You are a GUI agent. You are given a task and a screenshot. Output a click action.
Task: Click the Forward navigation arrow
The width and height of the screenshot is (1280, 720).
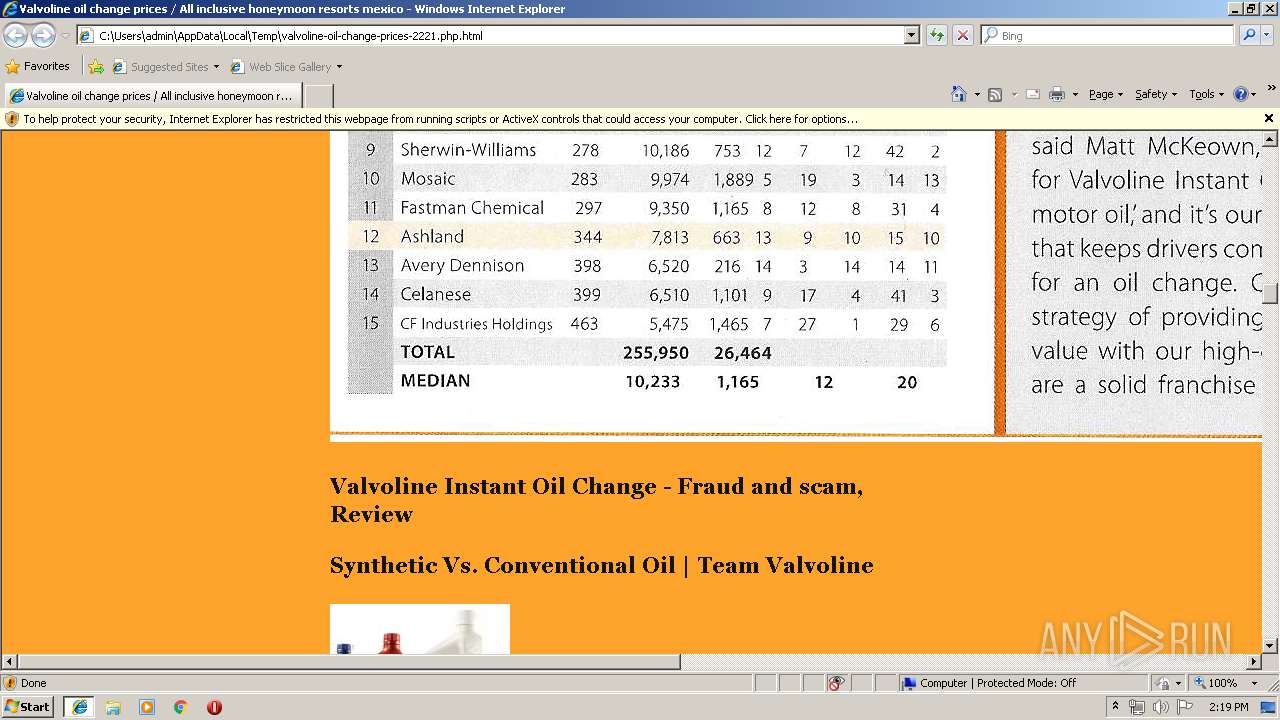click(43, 35)
